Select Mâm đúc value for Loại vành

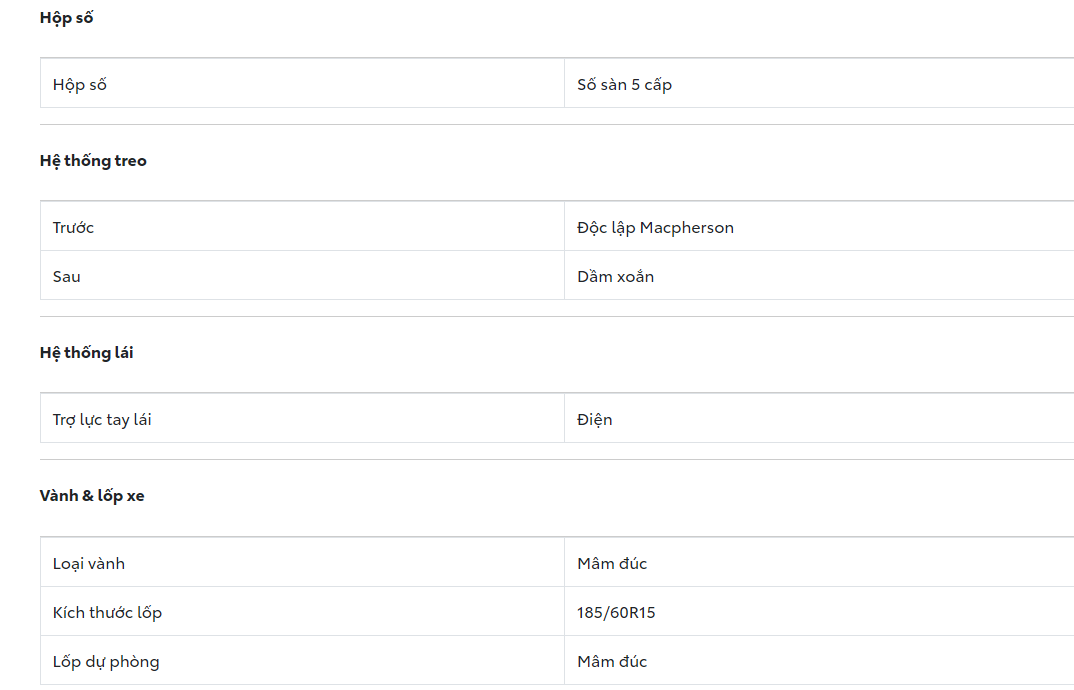(612, 564)
